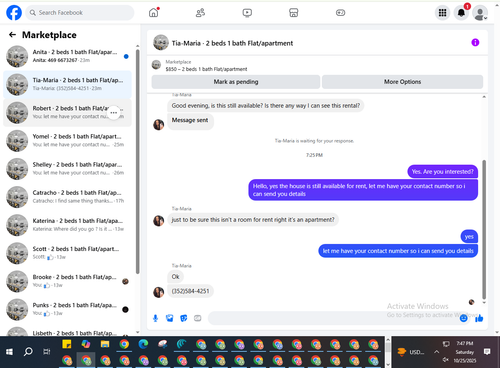Image resolution: width=500 pixels, height=368 pixels.
Task: Open Sticky Notes from the taskbar
Action: [67, 344]
